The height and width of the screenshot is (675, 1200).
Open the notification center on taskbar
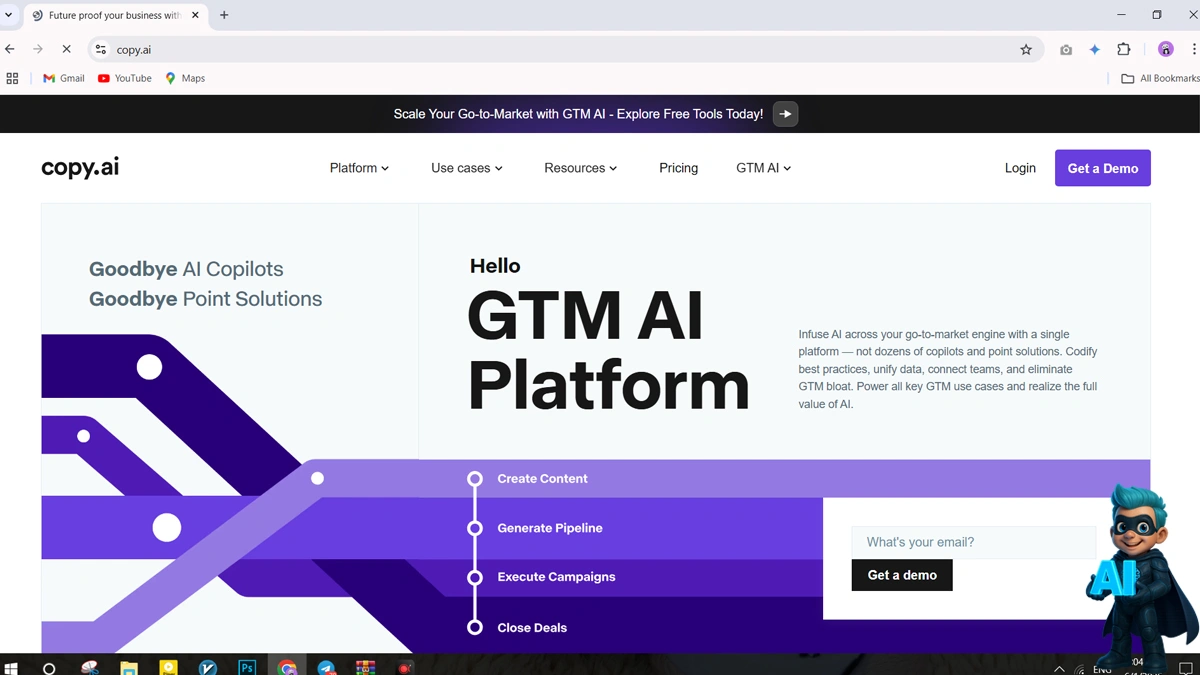pyautogui.click(x=1187, y=668)
